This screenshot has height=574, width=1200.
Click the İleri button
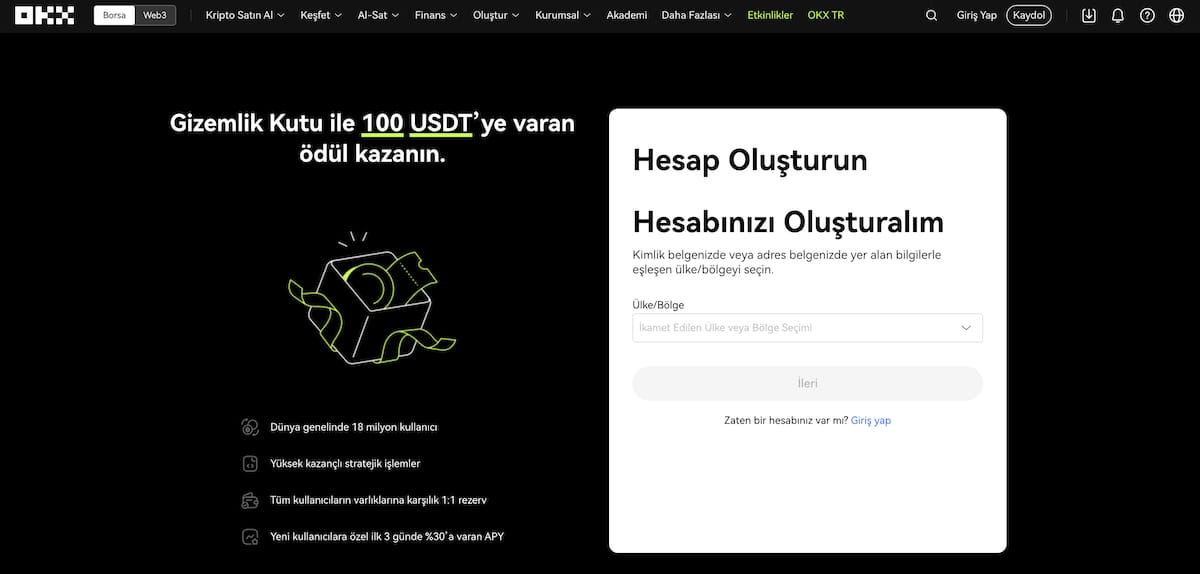click(807, 383)
